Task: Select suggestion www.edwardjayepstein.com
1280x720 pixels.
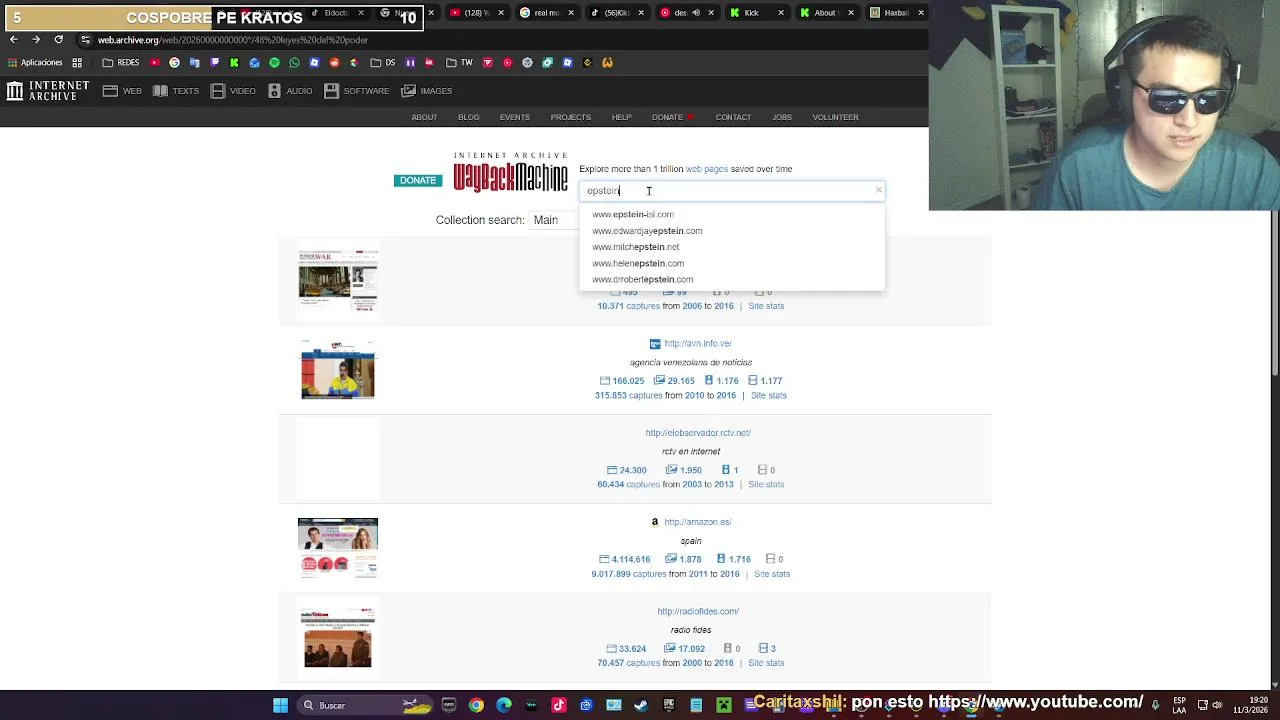Action: (x=647, y=231)
